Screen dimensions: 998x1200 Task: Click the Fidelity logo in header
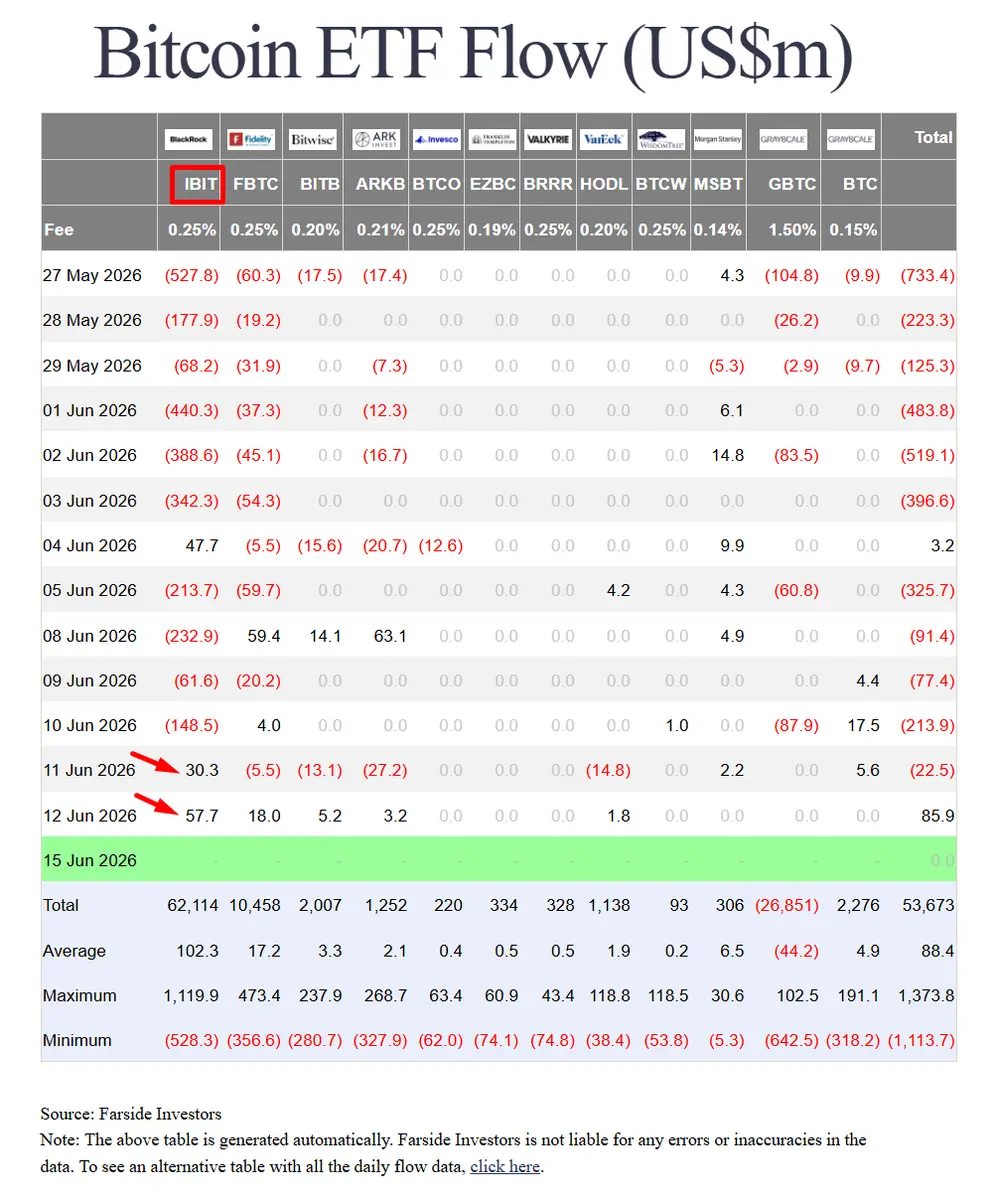coord(250,139)
